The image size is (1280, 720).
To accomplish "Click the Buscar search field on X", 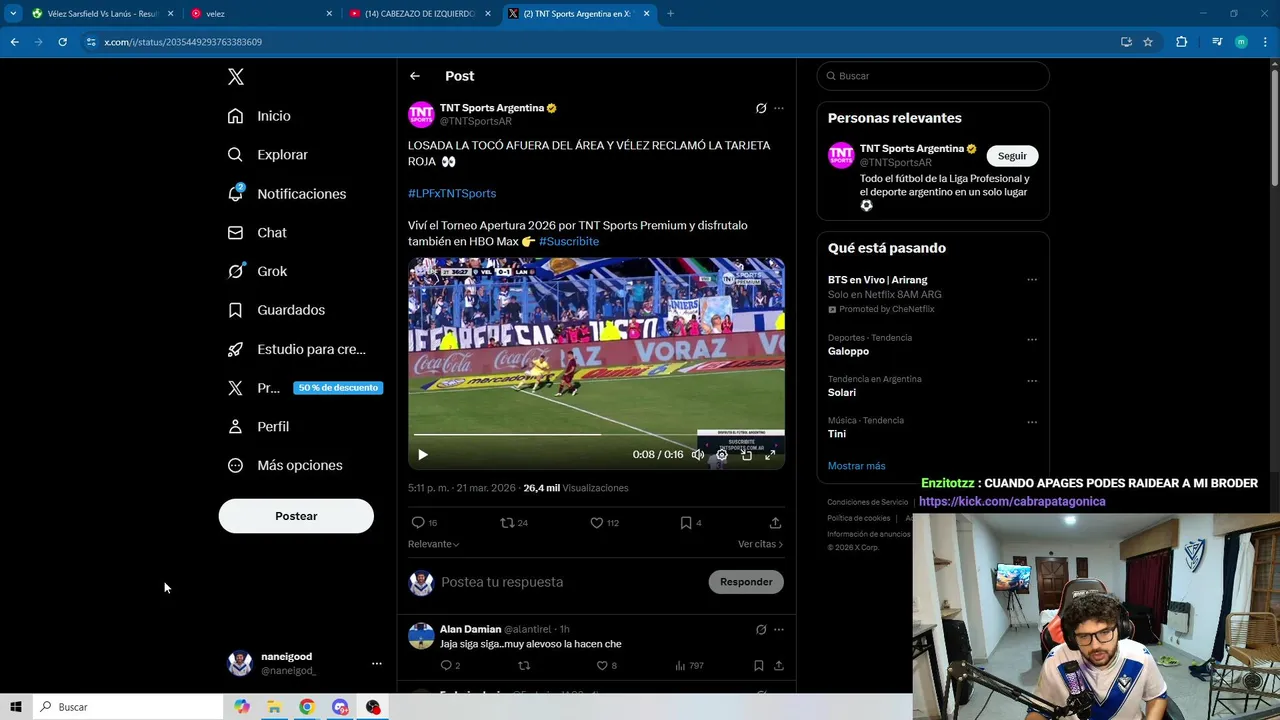I will coord(933,76).
